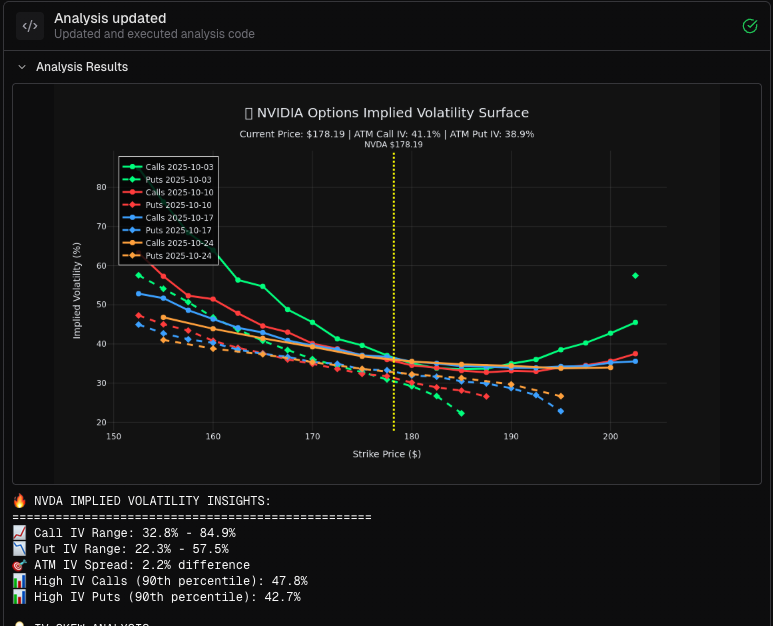Click the NVIDIA Options Implied Volatility Surface title
This screenshot has width=773, height=626.
click(x=392, y=113)
